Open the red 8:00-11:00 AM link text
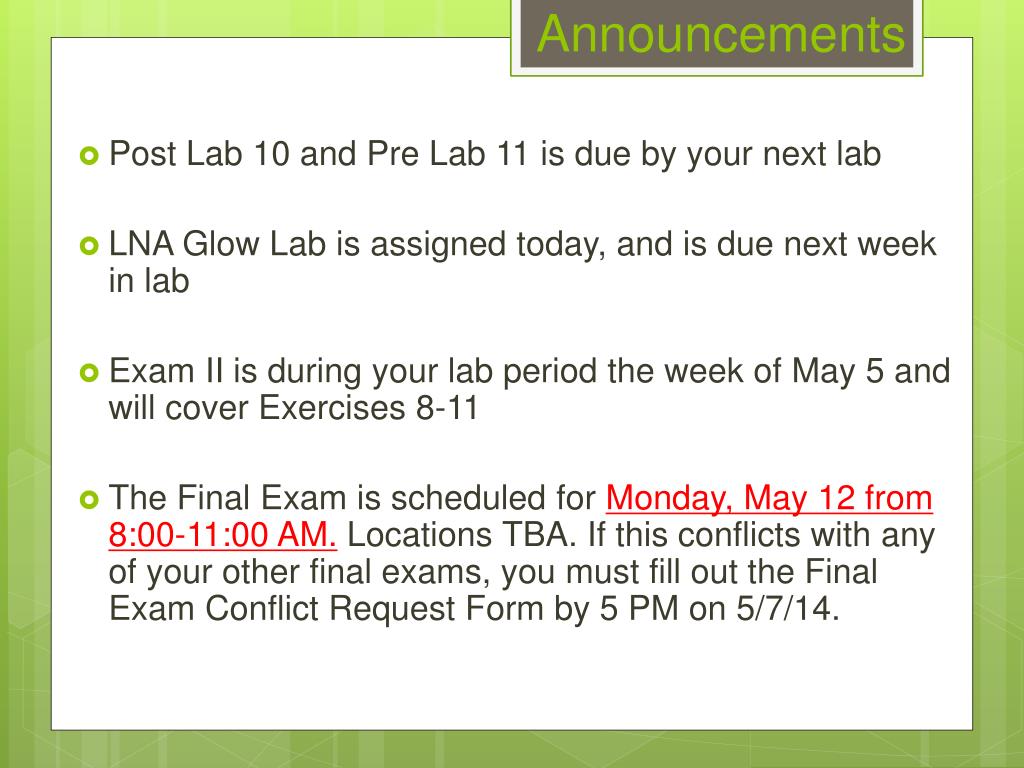1024x768 pixels. 222,535
